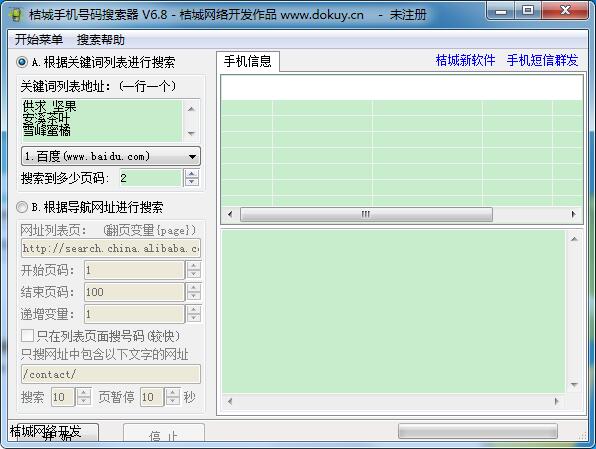
Task: Click the keyword list scroll down arrow
Action: (191, 133)
